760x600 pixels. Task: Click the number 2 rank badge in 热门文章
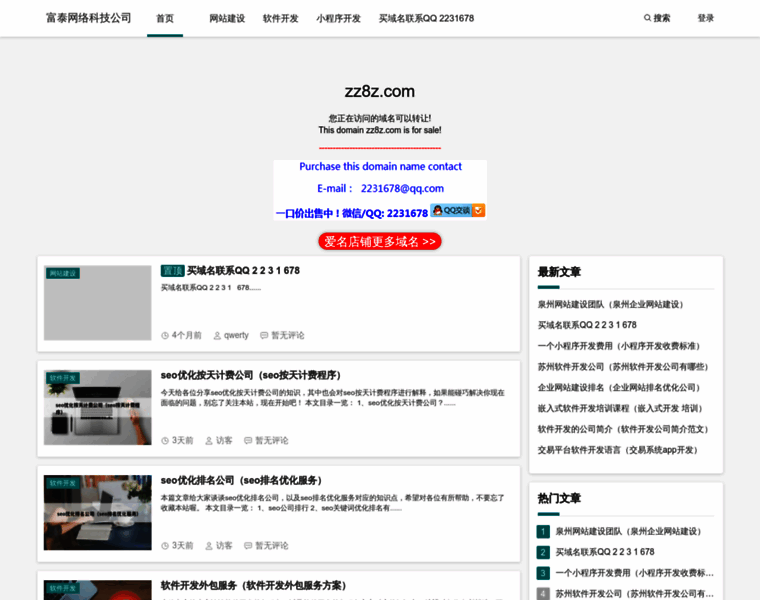point(543,553)
